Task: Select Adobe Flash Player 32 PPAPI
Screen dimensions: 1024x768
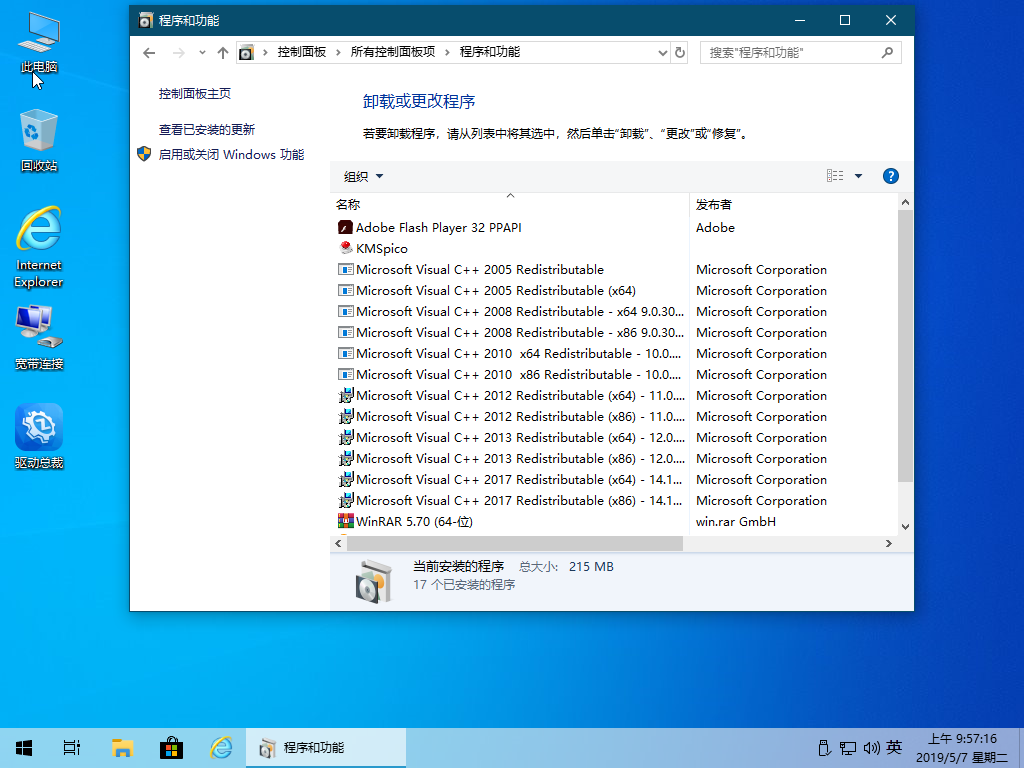Action: [438, 227]
